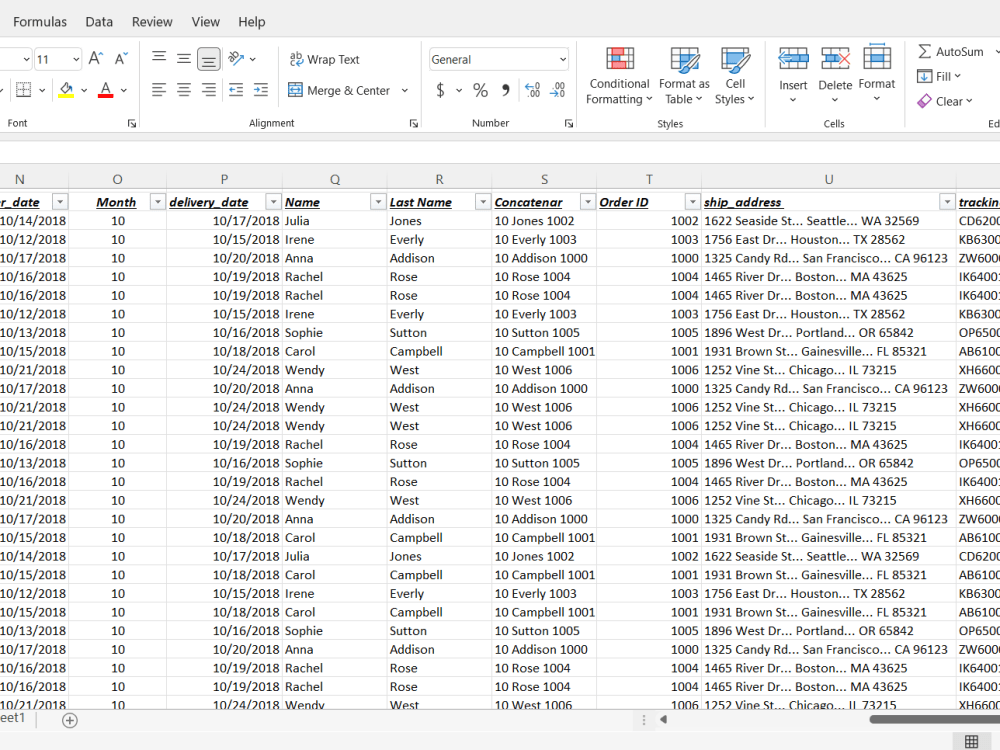The image size is (1000, 750).
Task: Open the ship_address filter dropdown
Action: click(947, 202)
